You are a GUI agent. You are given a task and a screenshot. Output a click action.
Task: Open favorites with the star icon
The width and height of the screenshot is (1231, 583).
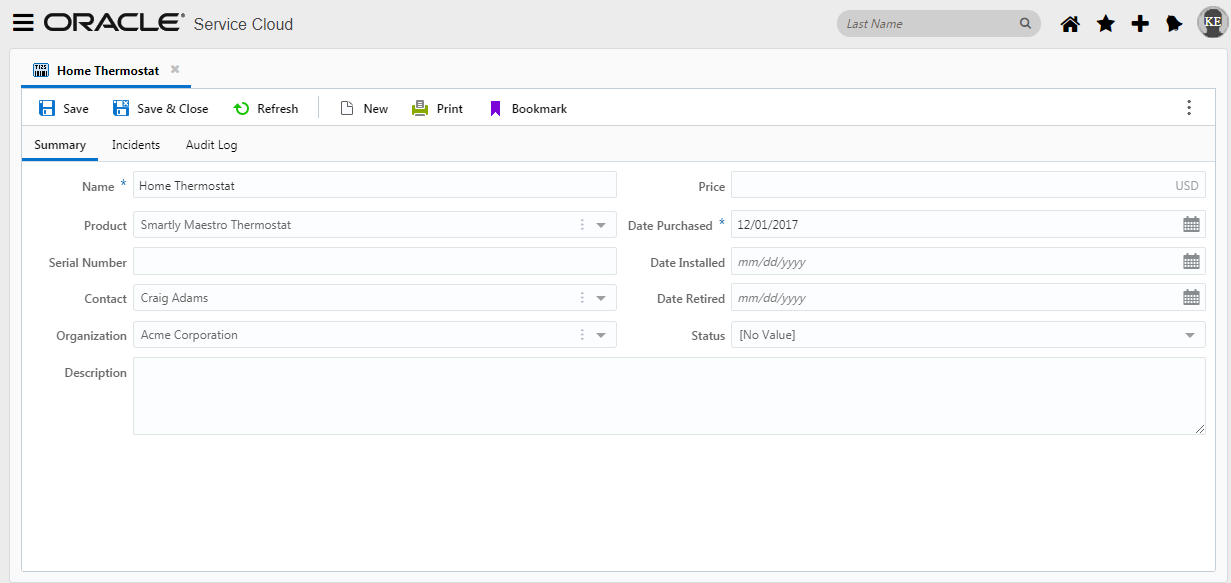1104,22
